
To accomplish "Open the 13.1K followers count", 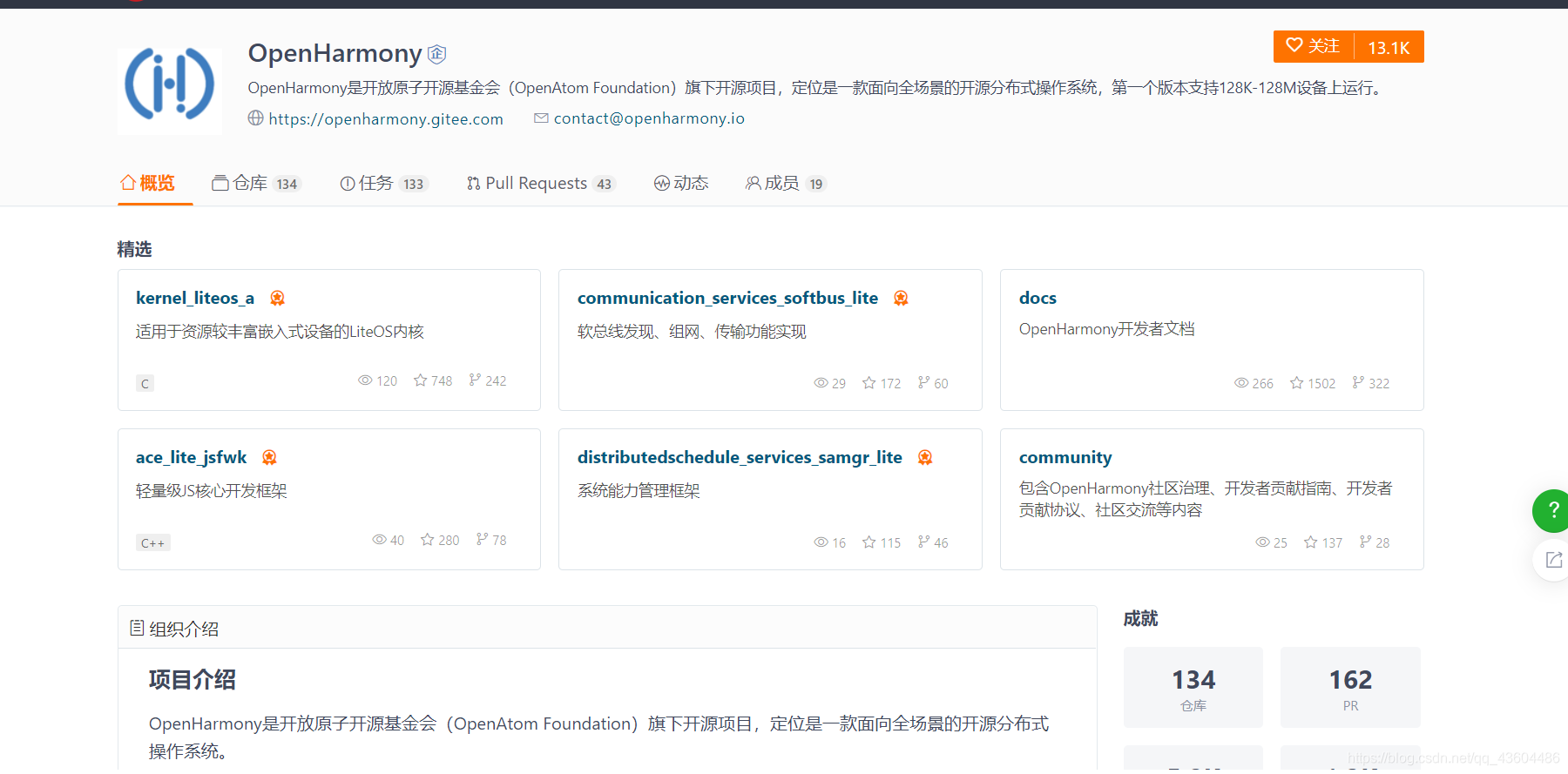I will point(1389,47).
